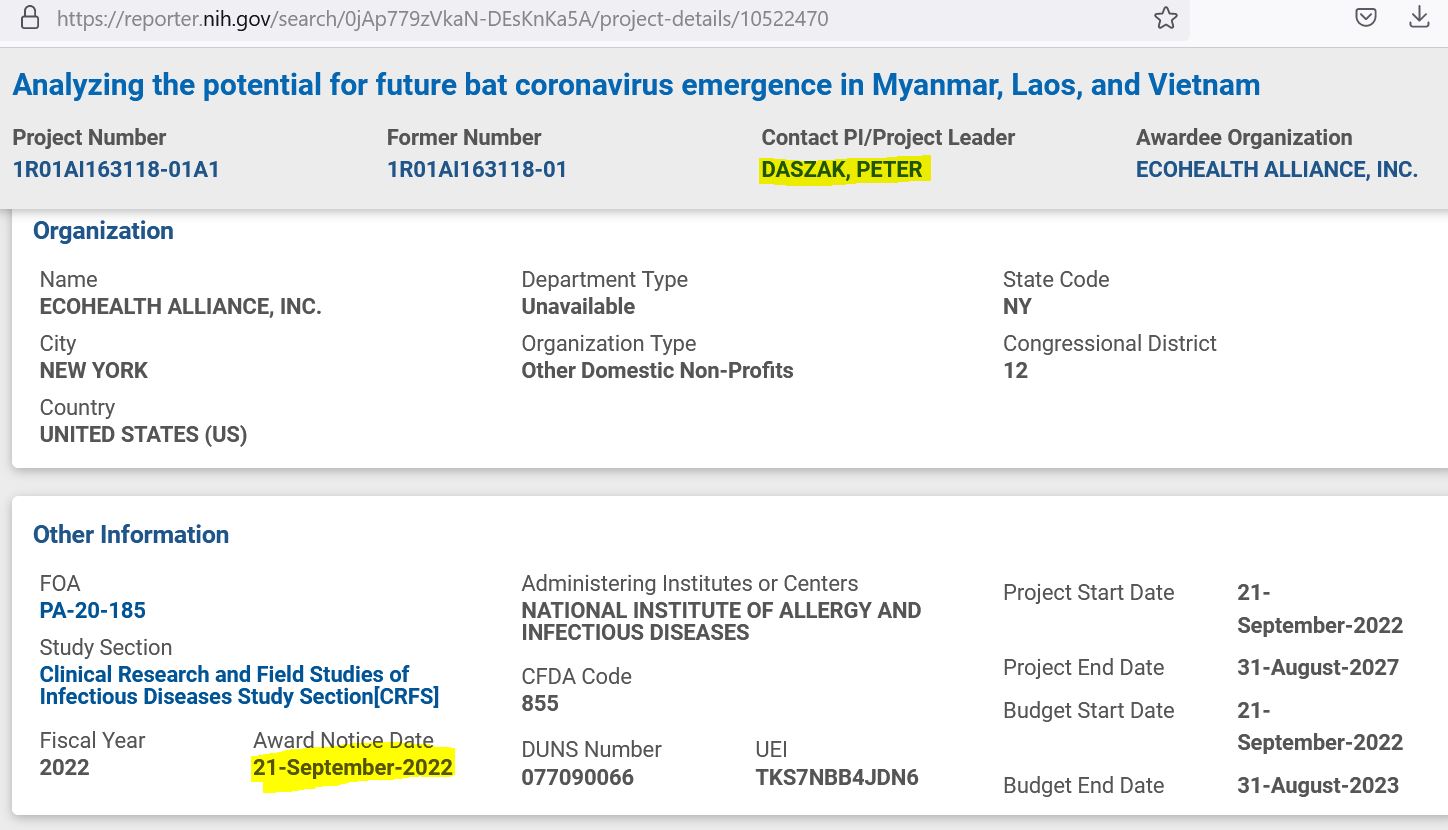Open the PA-20-185 FOA link
This screenshot has height=830, width=1448.
pyautogui.click(x=93, y=610)
